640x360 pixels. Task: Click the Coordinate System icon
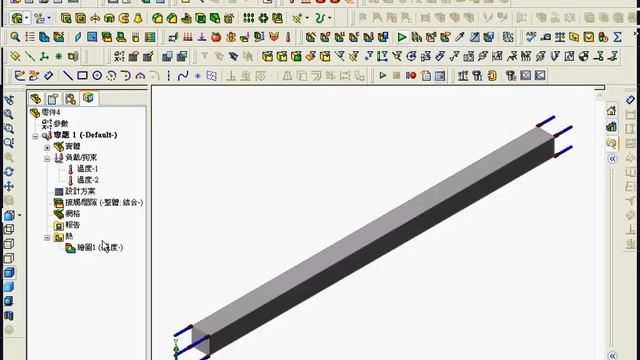tap(44, 56)
